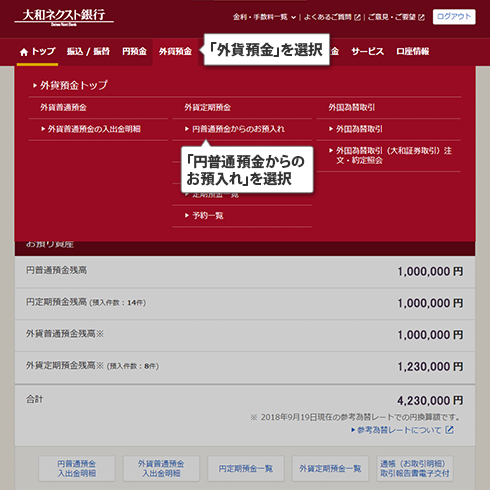Open 外貨普通預金の入出金明細 link
This screenshot has width=490, height=490.
click(91, 129)
